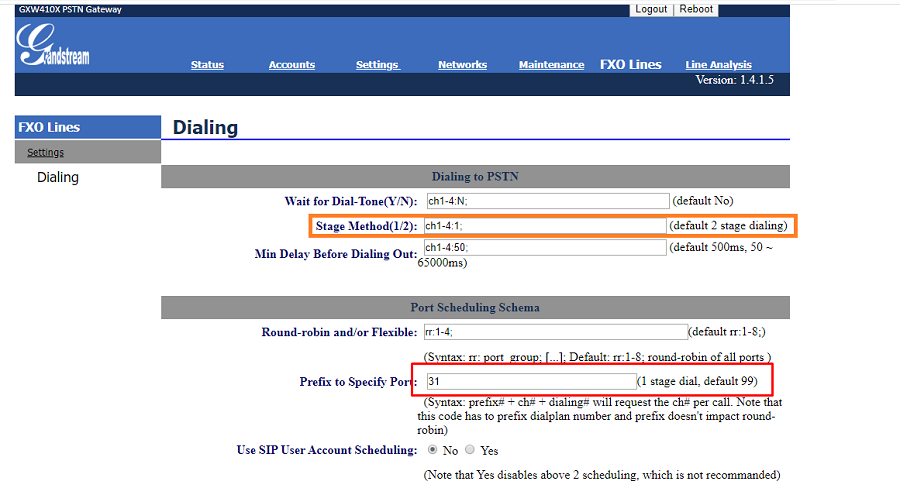
Task: Open the Networks menu
Action: [x=462, y=65]
